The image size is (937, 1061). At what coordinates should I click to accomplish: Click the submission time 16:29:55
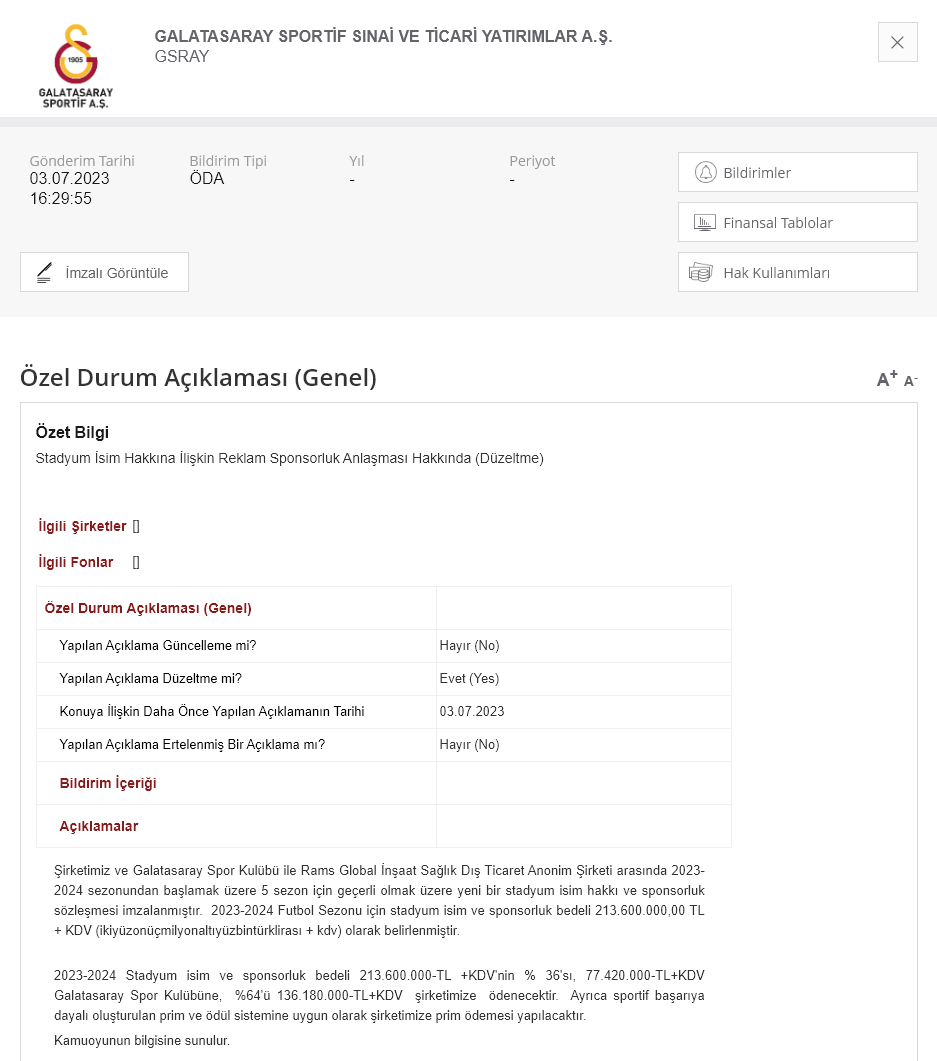pyautogui.click(x=60, y=198)
